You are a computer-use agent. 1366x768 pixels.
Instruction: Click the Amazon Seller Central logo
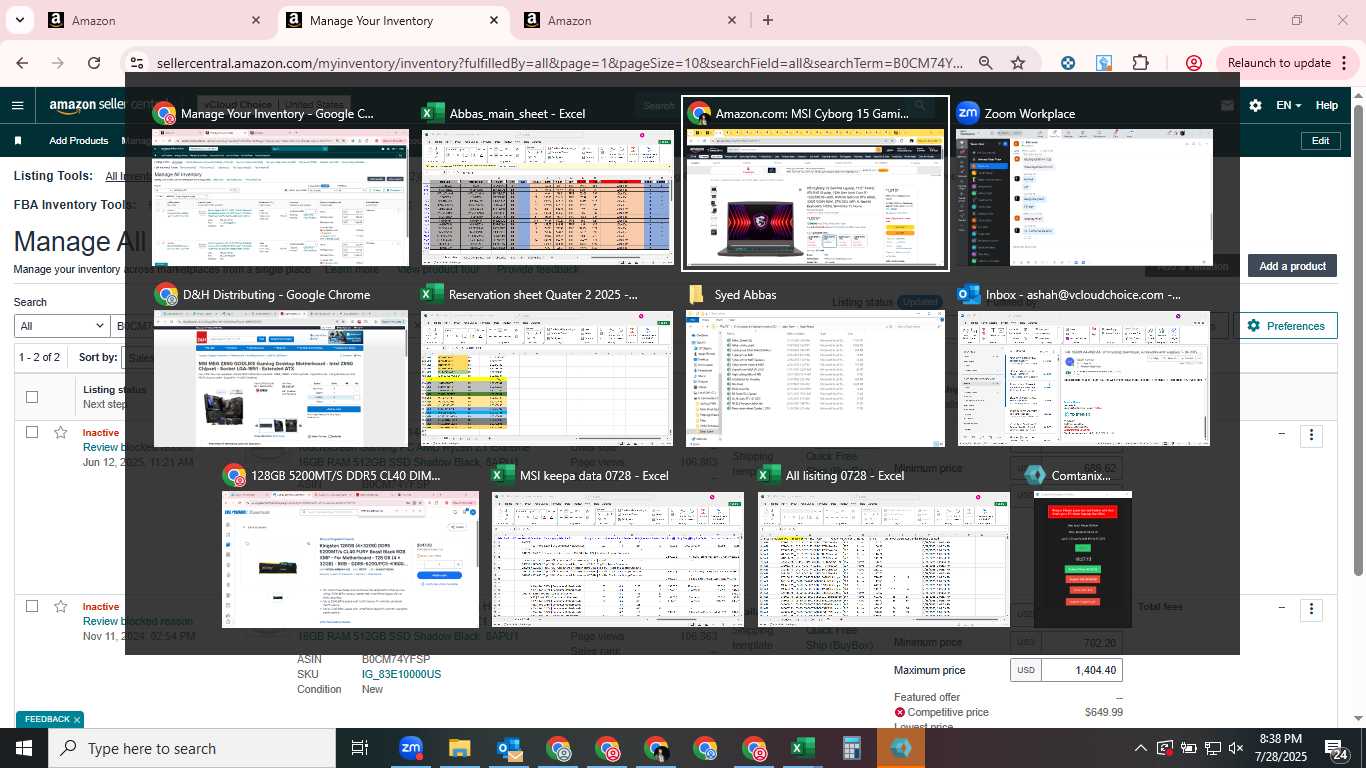coord(86,105)
